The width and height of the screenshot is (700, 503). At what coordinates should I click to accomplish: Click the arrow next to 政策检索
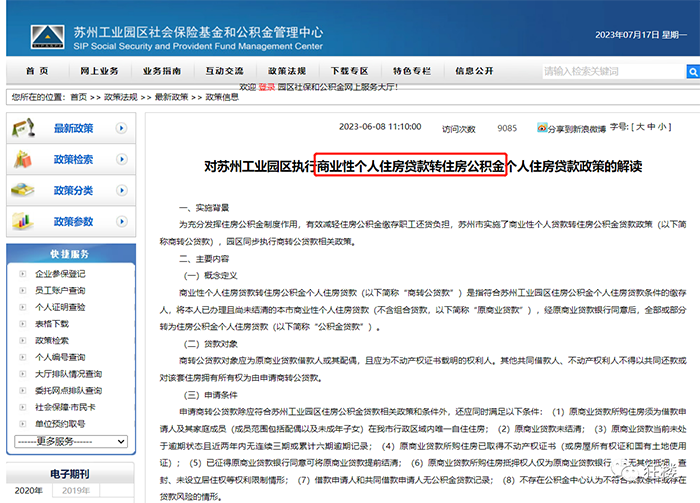[x=121, y=159]
